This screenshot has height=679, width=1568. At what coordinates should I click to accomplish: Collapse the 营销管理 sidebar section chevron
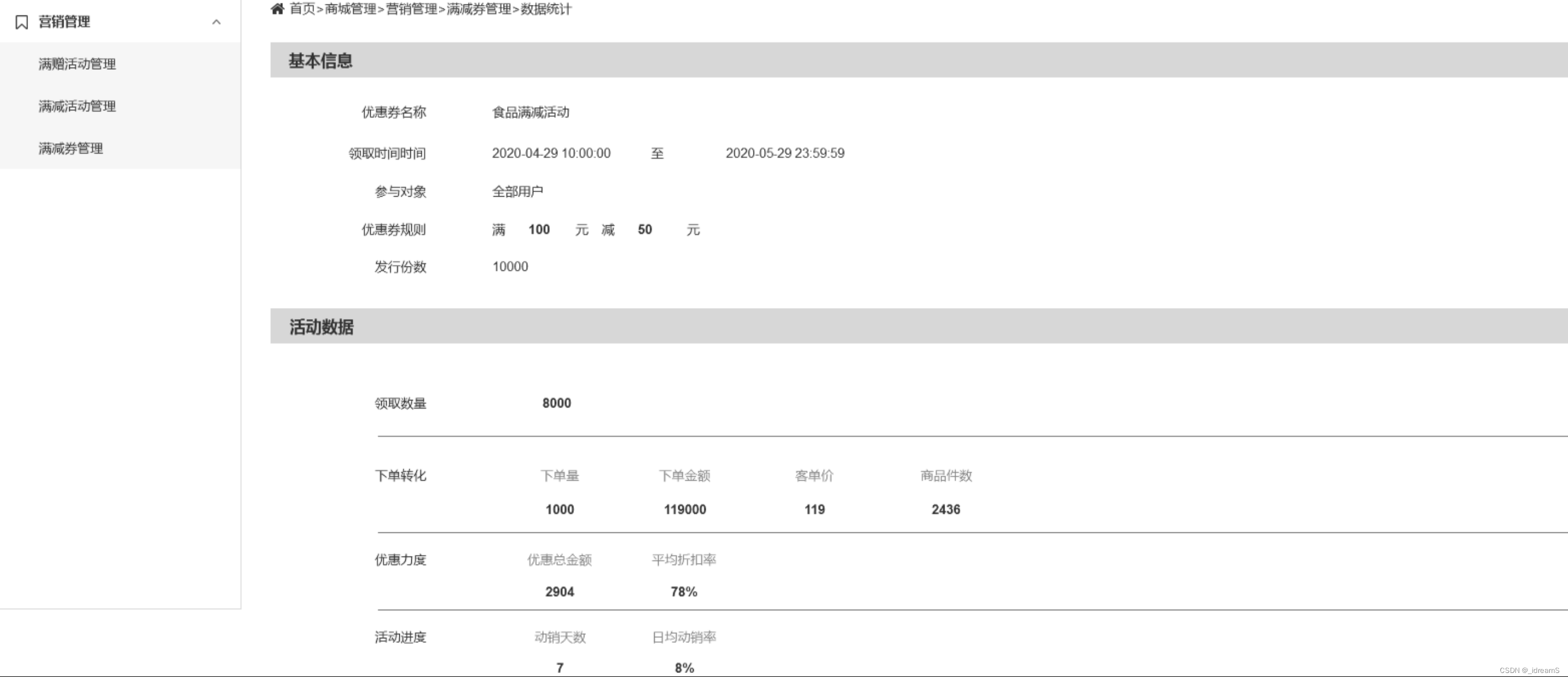pos(216,22)
